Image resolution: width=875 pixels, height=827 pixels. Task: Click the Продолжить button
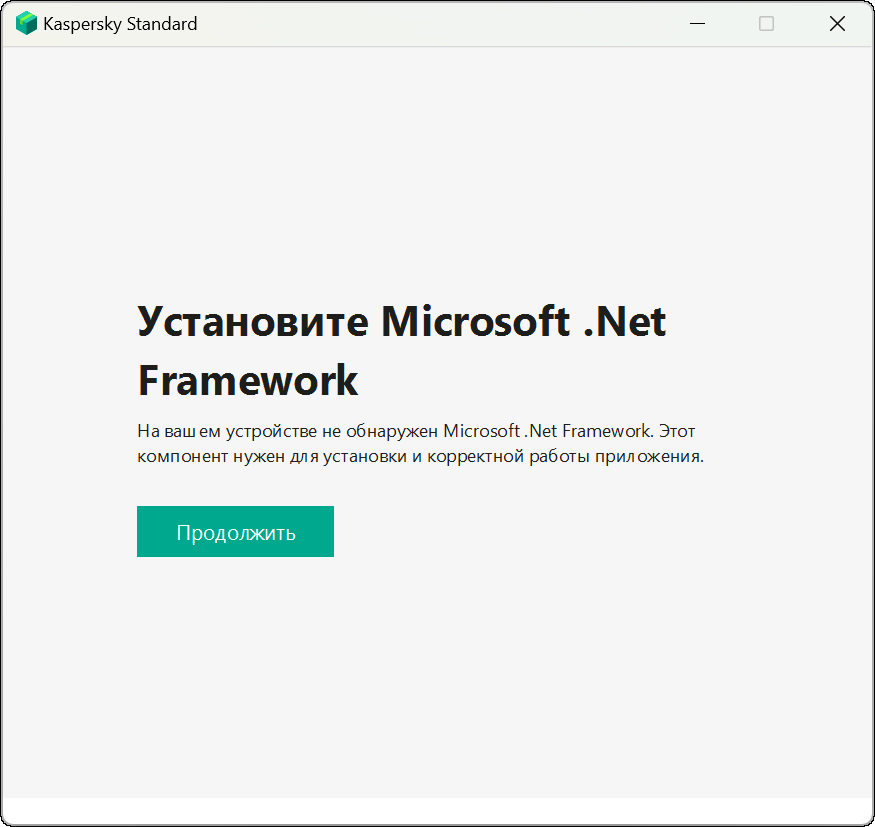[x=235, y=531]
